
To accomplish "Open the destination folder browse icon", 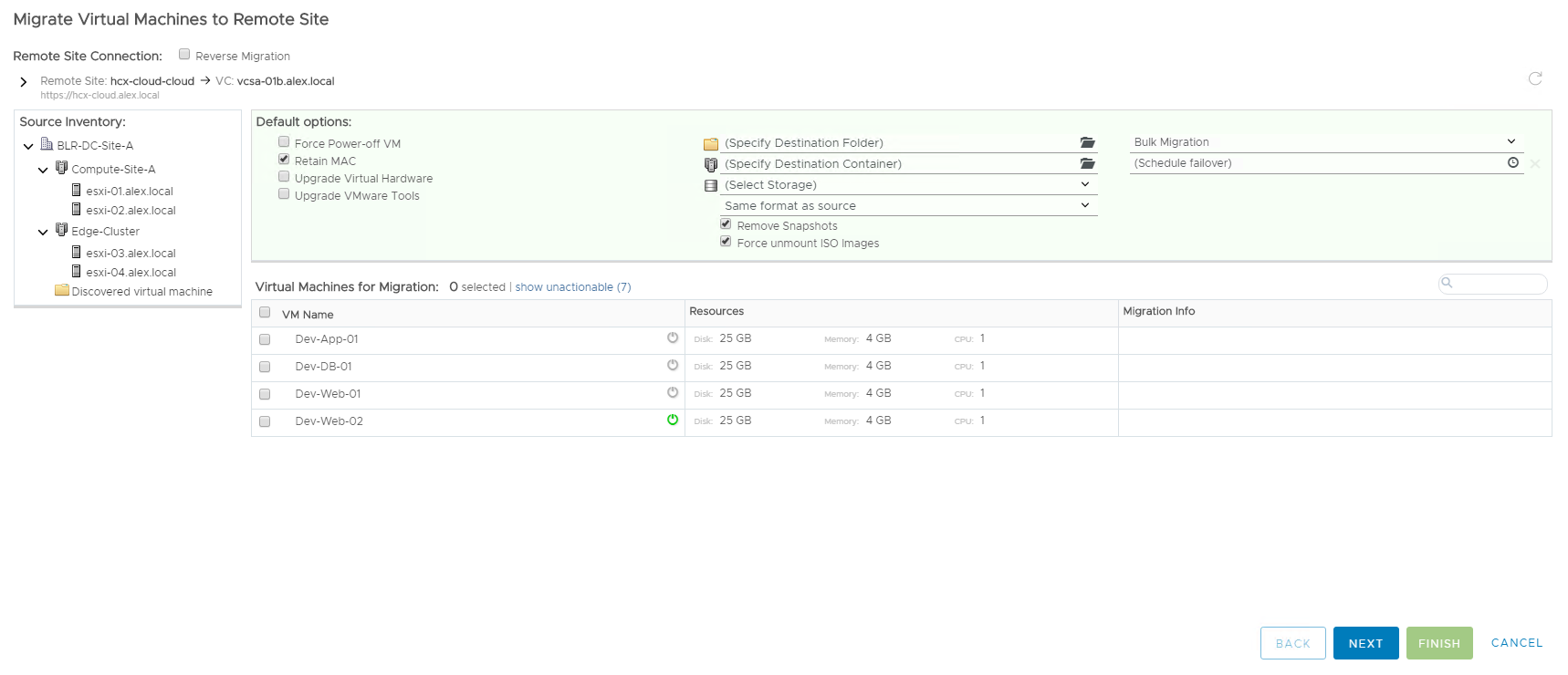I will click(1087, 143).
